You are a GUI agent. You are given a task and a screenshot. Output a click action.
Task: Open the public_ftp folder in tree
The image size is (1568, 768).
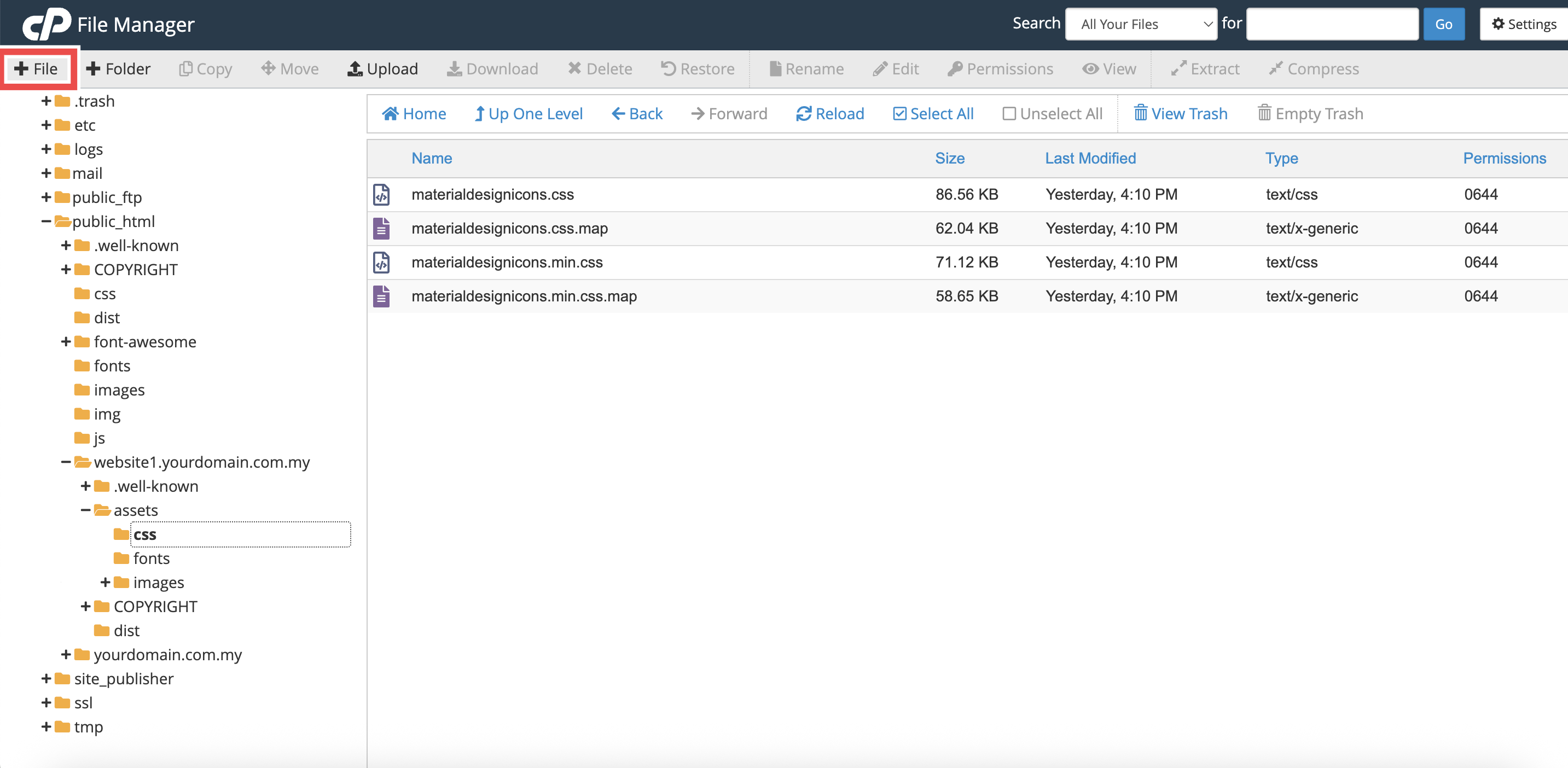(x=107, y=197)
